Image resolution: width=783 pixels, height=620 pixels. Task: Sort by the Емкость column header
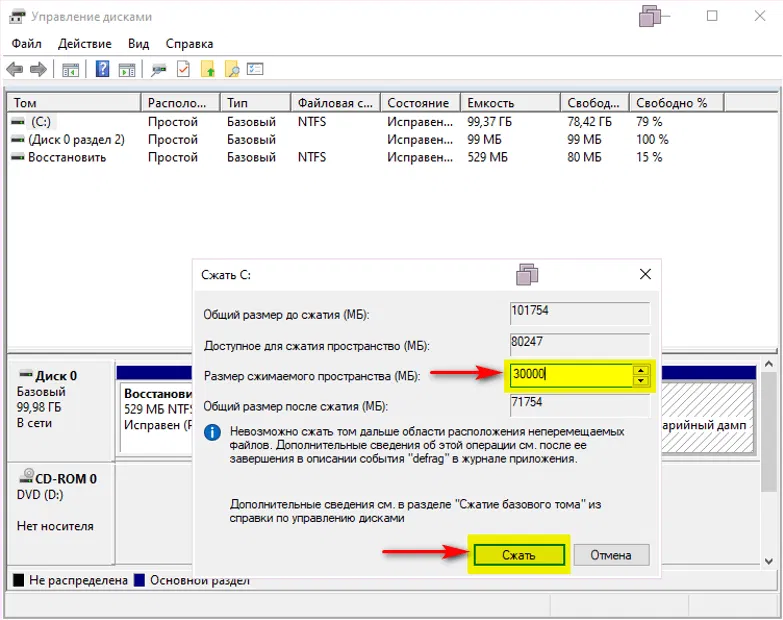pyautogui.click(x=510, y=103)
